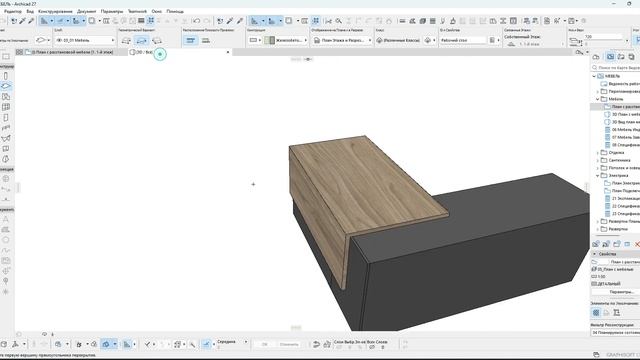Click the thickness field showing 720

coord(603,37)
